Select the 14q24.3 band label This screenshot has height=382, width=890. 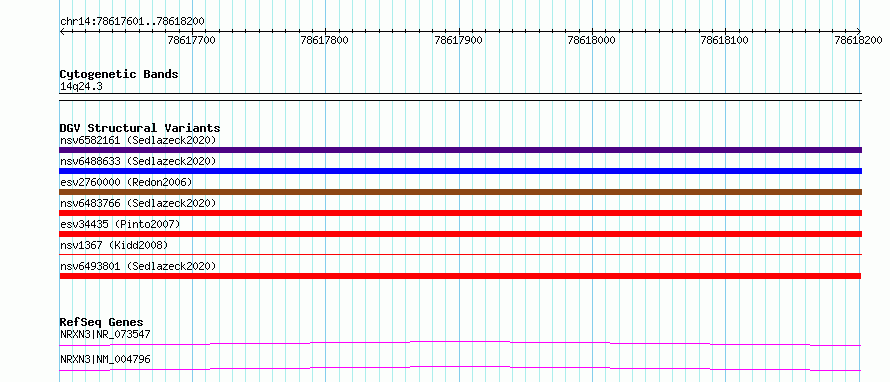tap(81, 87)
